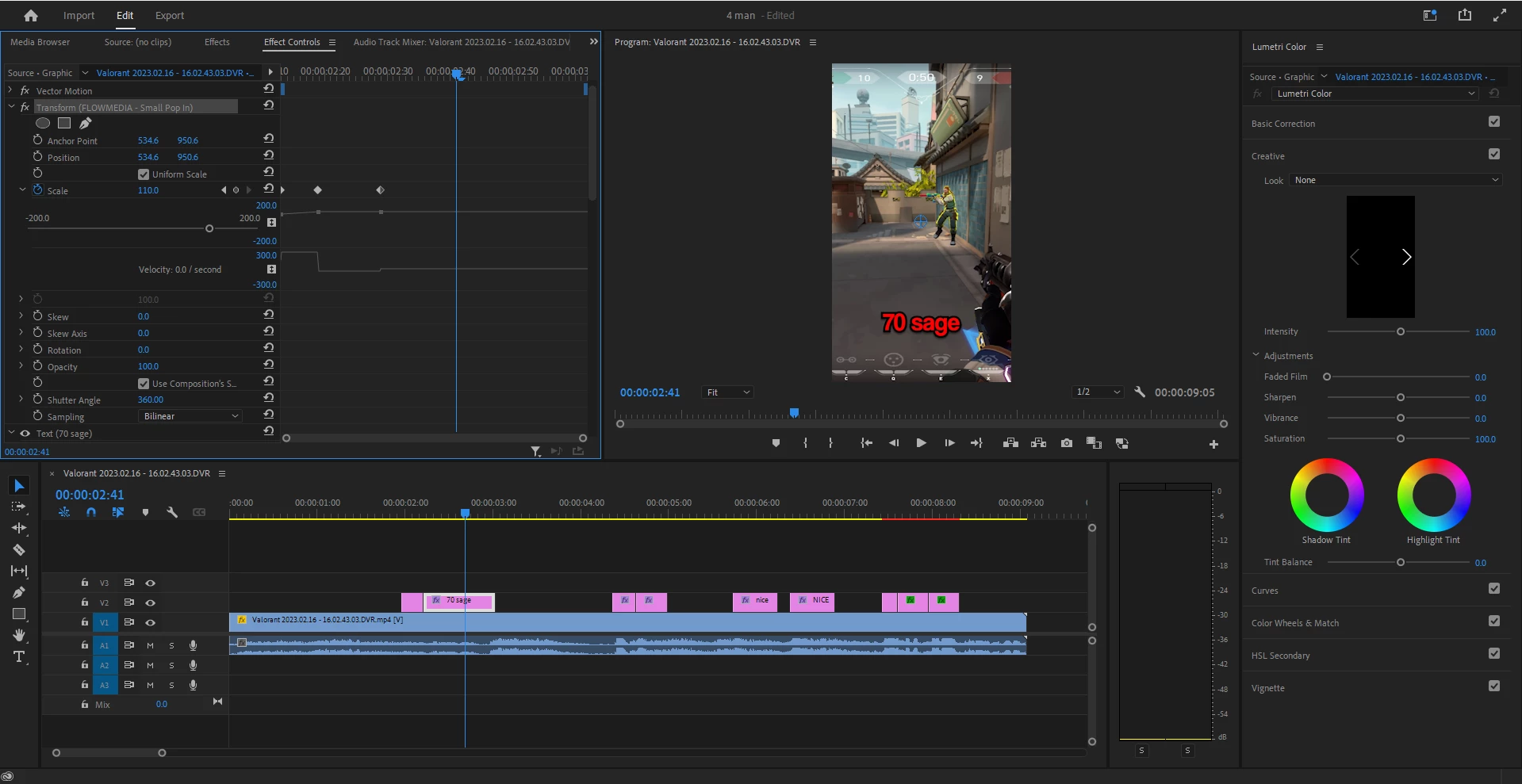1522x784 pixels.
Task: Select the 'nice' clip on track V2
Action: pos(755,602)
